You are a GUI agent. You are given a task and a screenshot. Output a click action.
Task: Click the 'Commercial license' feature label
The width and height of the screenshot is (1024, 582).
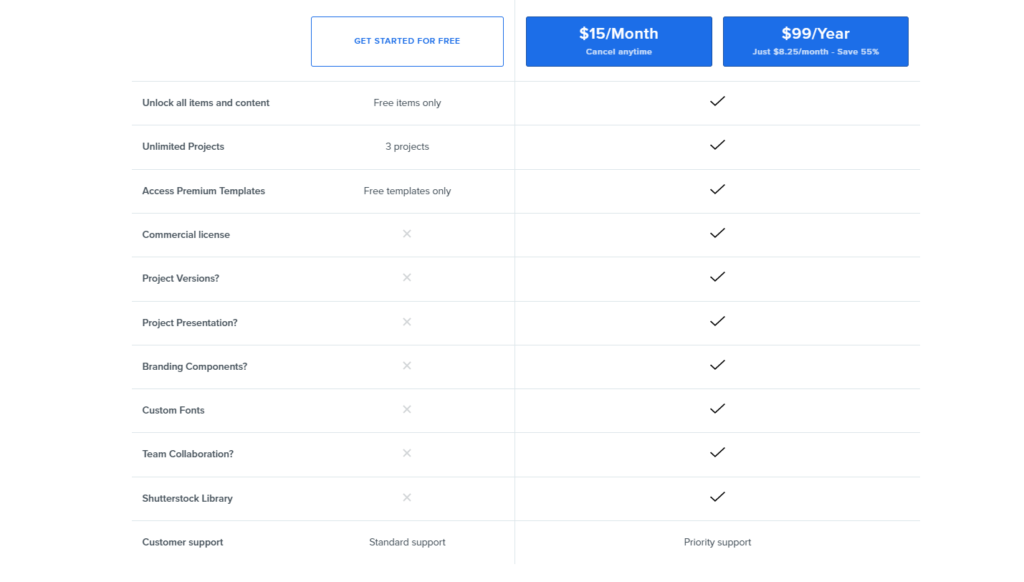click(186, 234)
